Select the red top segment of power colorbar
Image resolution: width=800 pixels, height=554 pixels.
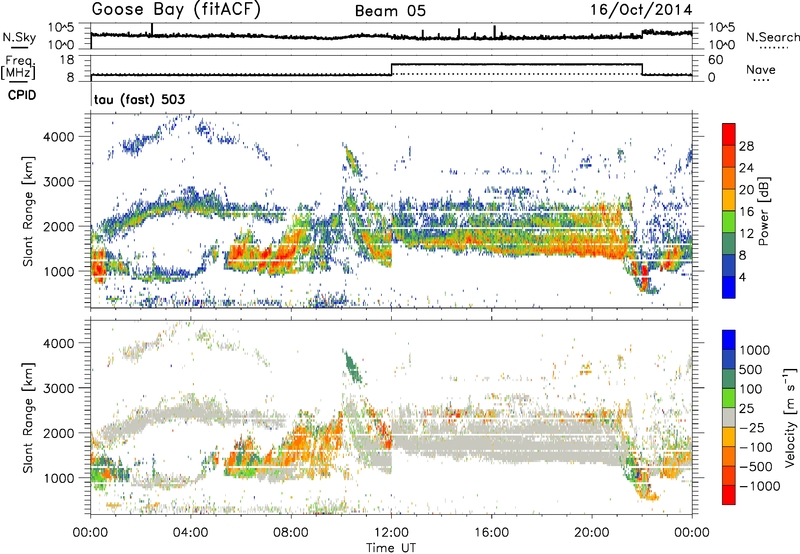pos(729,134)
